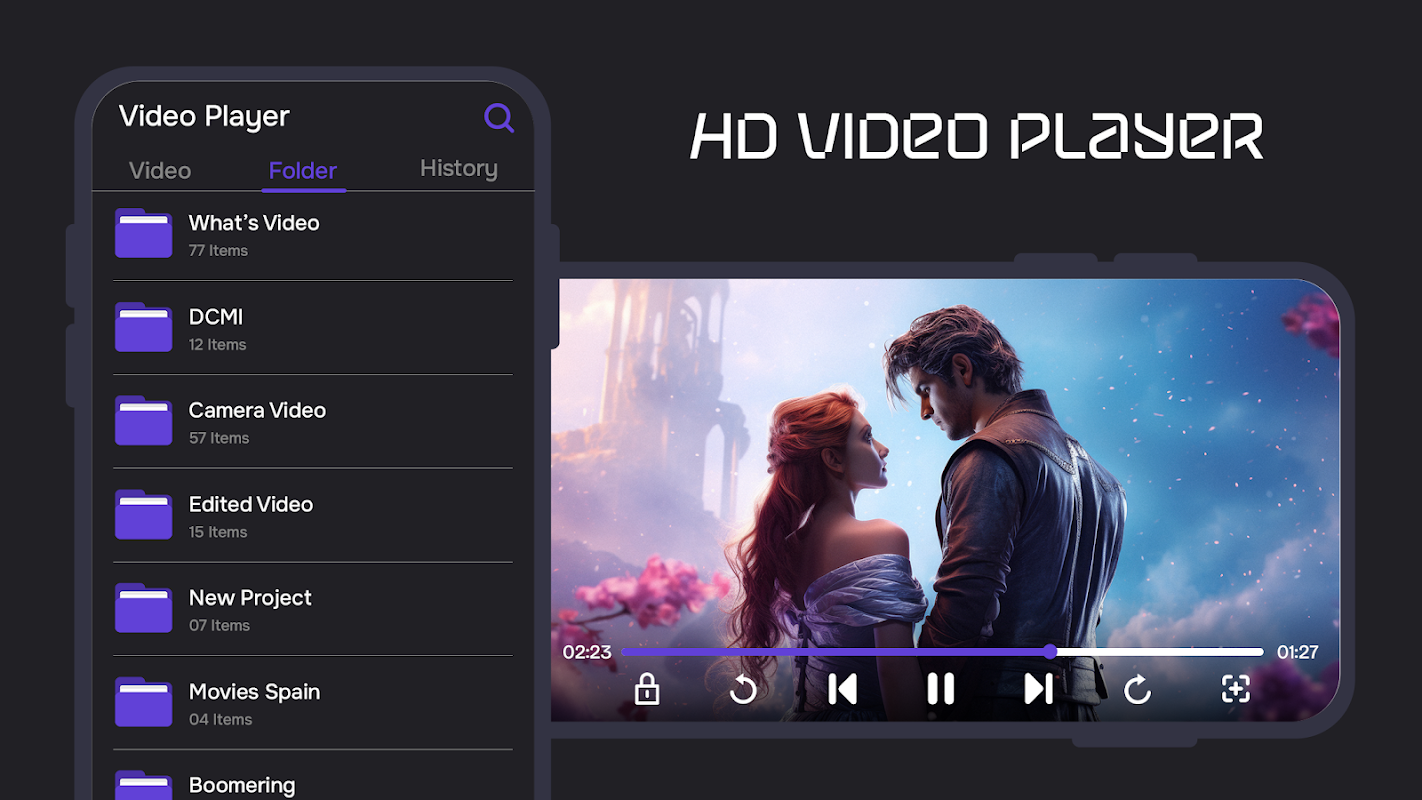Click the HD Video Player heading
This screenshot has width=1422, height=800.
(977, 136)
